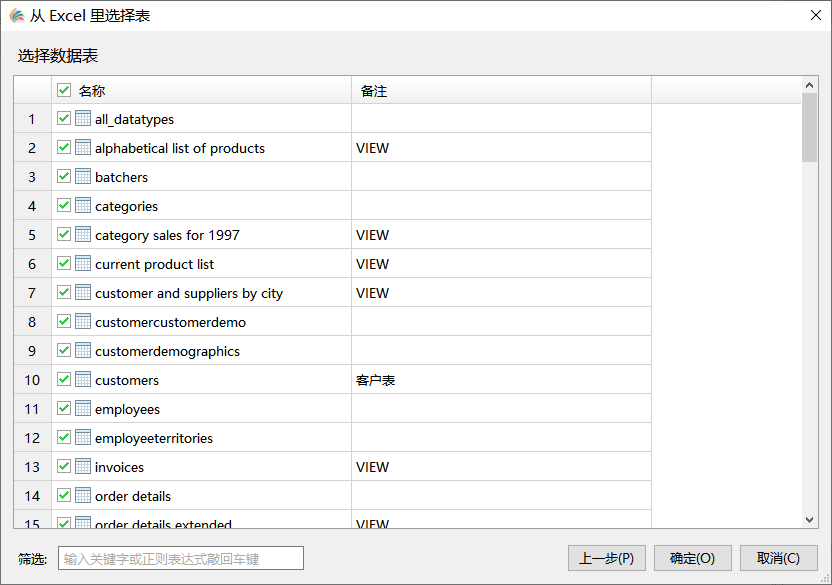Click the table icon beside all_datatypes
The image size is (832, 585).
[83, 119]
